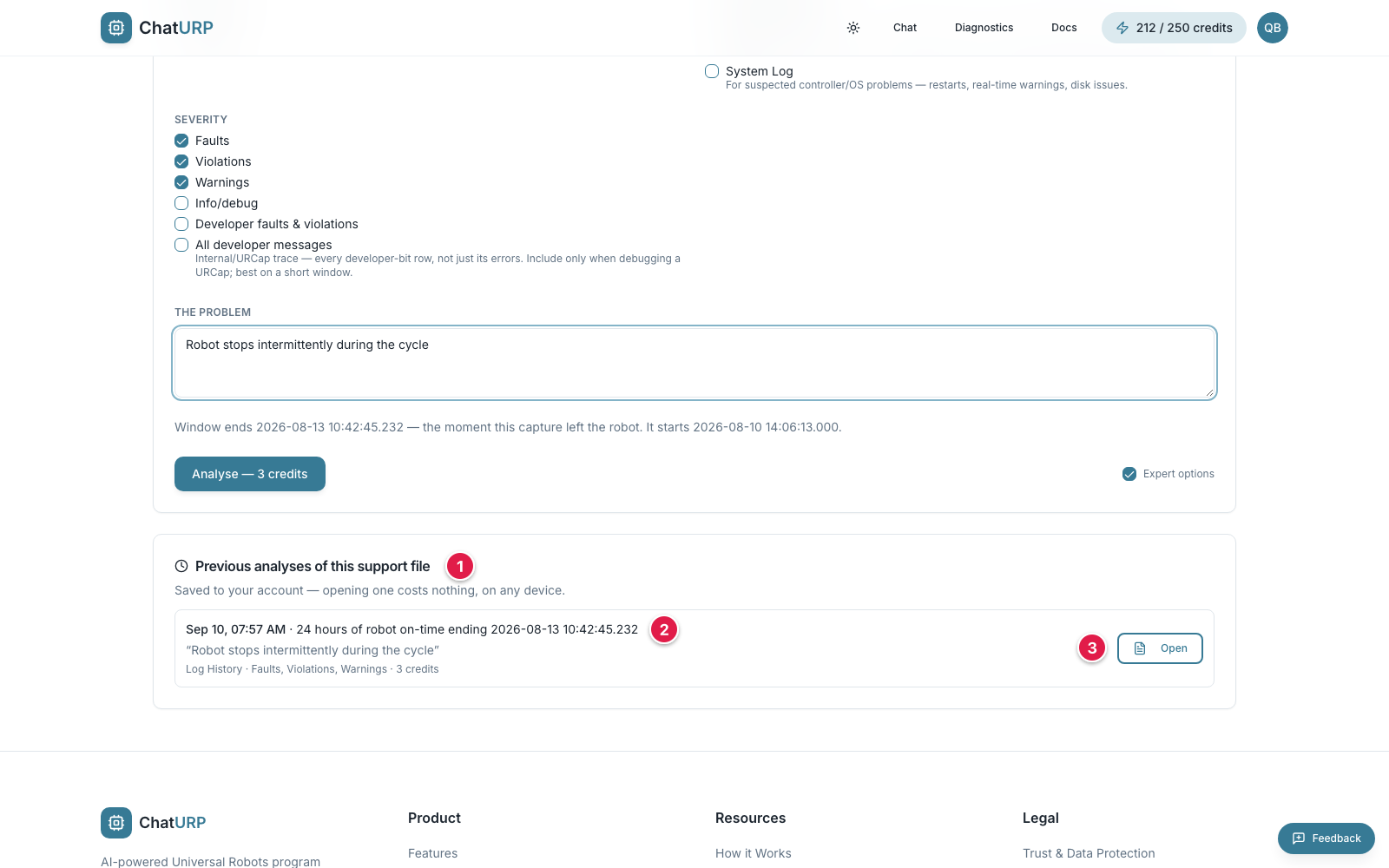Click the Feedback button
The image size is (1389, 868).
1326,838
